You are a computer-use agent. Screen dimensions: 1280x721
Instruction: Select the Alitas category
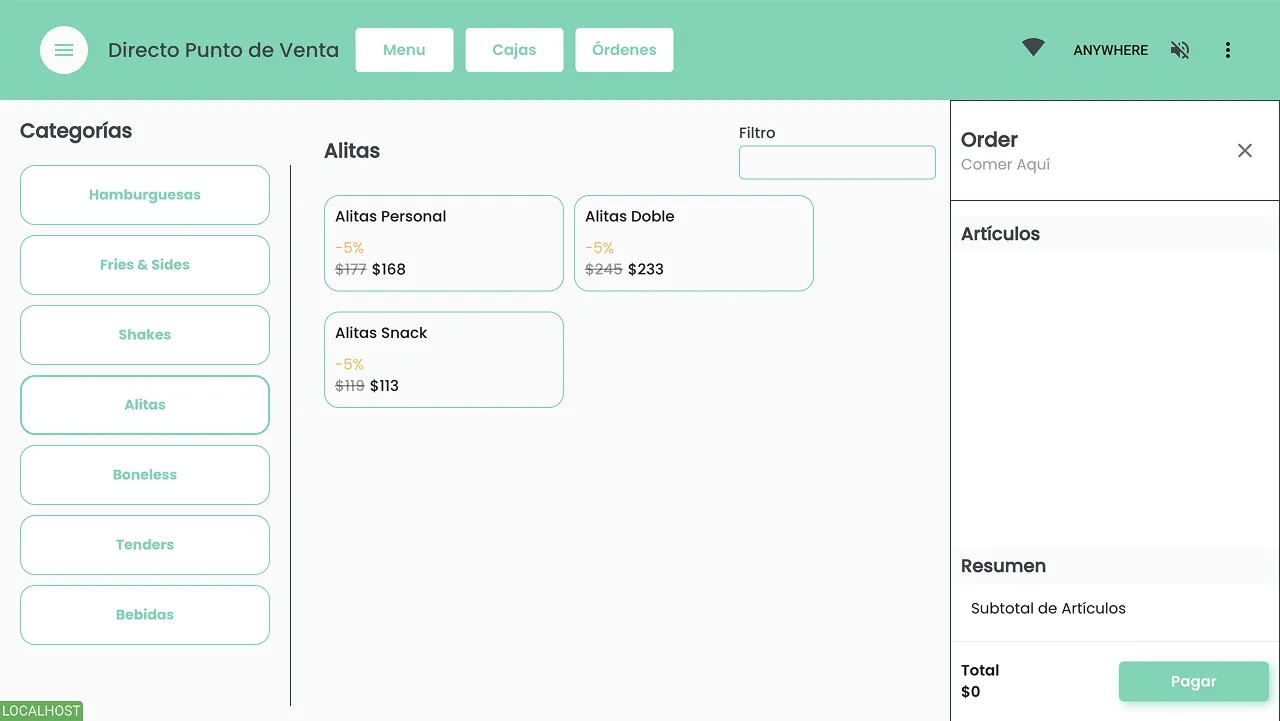[145, 405]
